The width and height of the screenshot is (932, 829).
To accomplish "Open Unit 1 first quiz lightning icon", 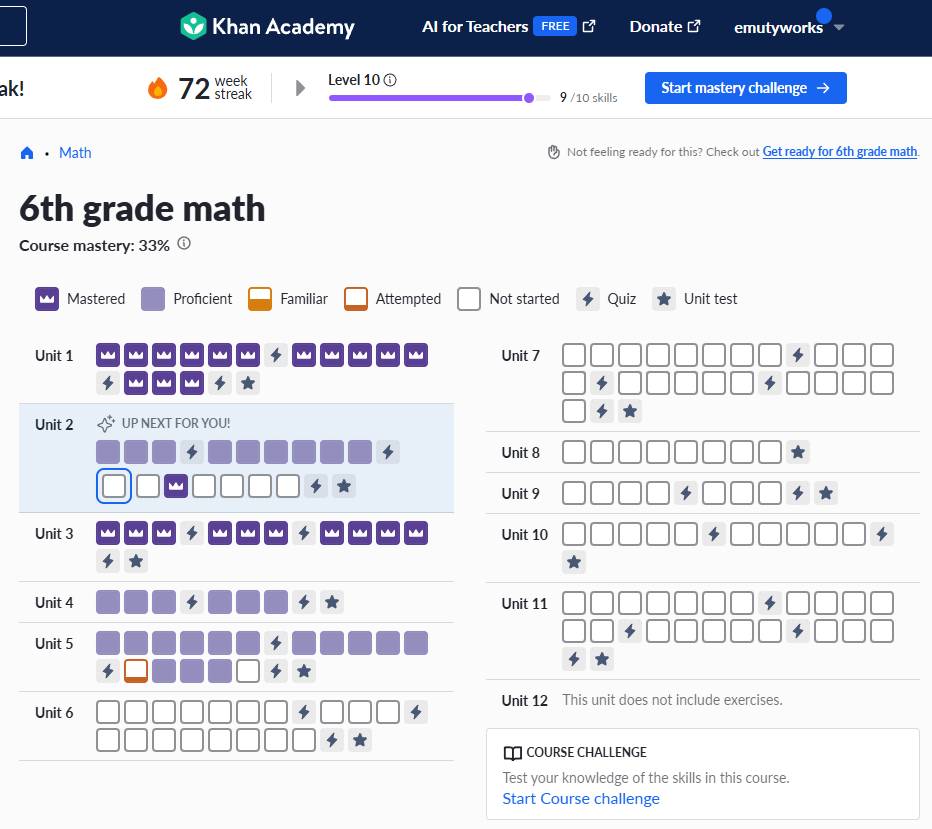I will [275, 355].
